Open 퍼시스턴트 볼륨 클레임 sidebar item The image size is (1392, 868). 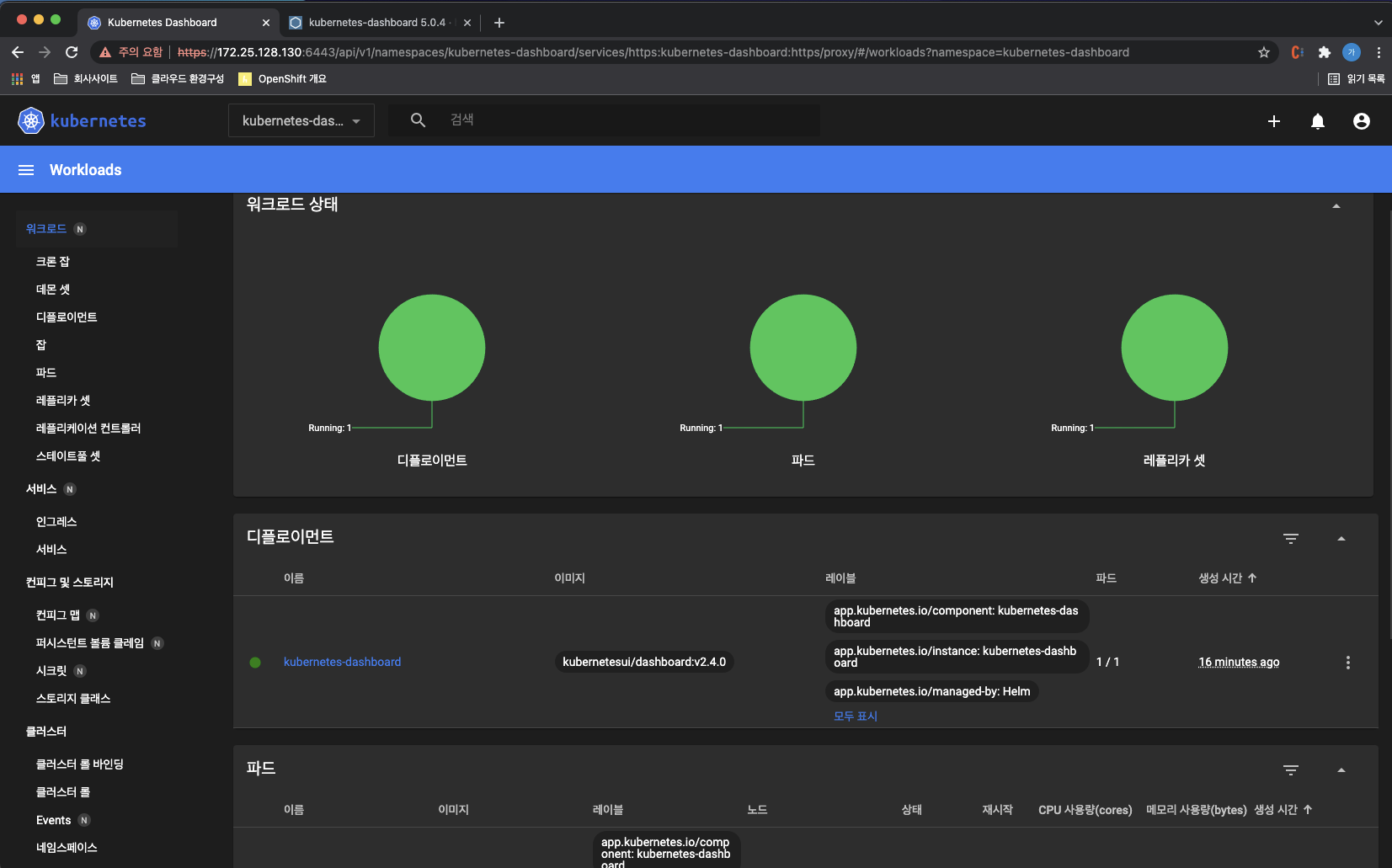[90, 643]
